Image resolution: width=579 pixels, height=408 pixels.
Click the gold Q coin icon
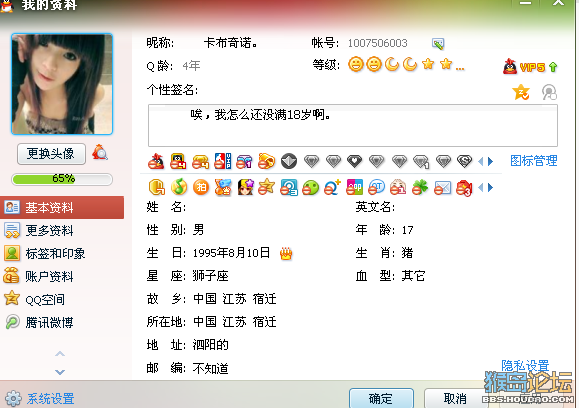pyautogui.click(x=157, y=188)
